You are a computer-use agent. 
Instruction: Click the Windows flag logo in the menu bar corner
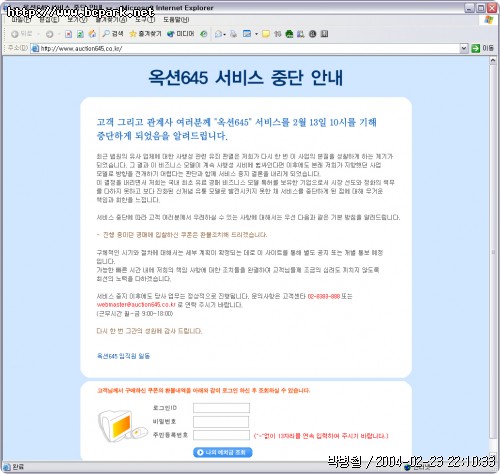click(x=489, y=20)
